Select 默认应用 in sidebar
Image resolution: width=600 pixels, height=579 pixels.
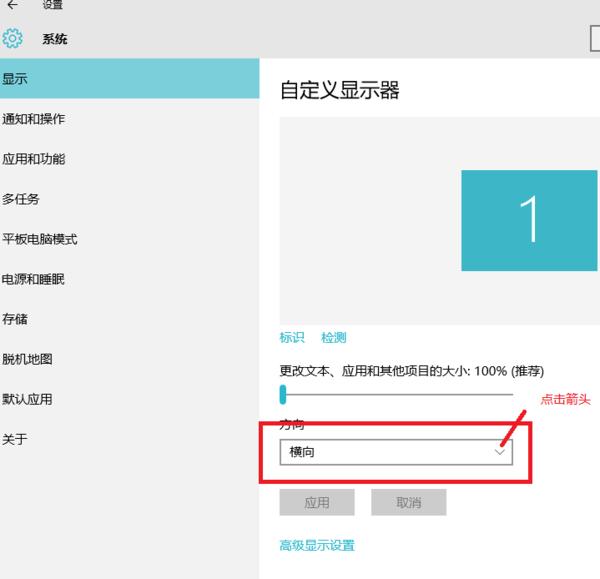tap(28, 399)
